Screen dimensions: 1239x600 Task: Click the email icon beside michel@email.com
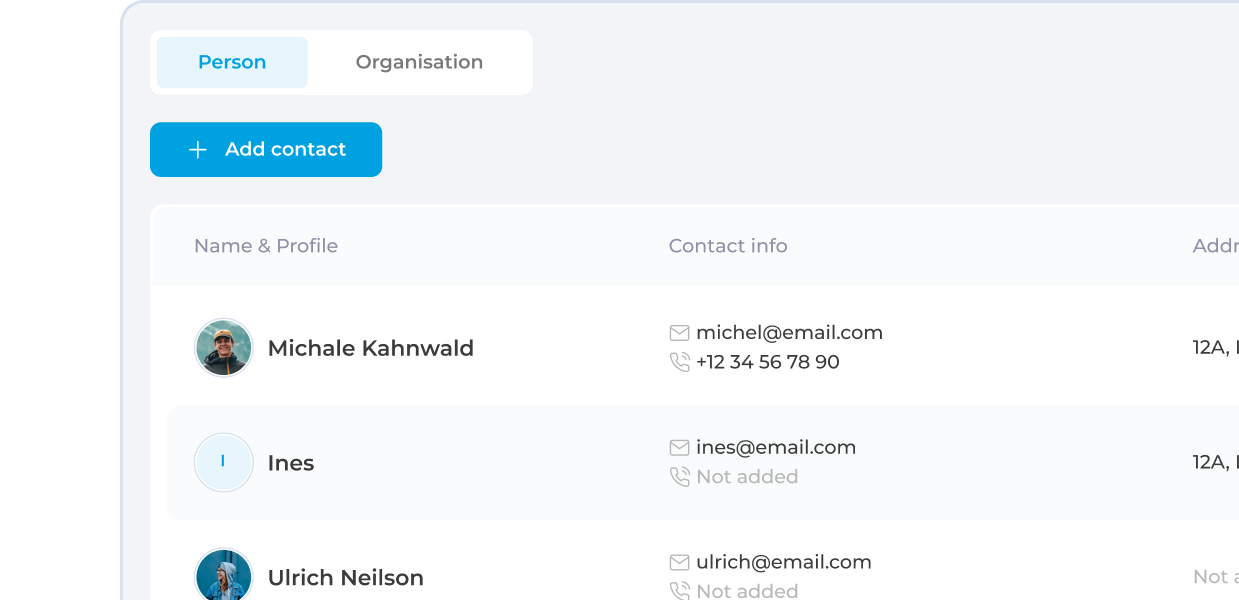680,333
